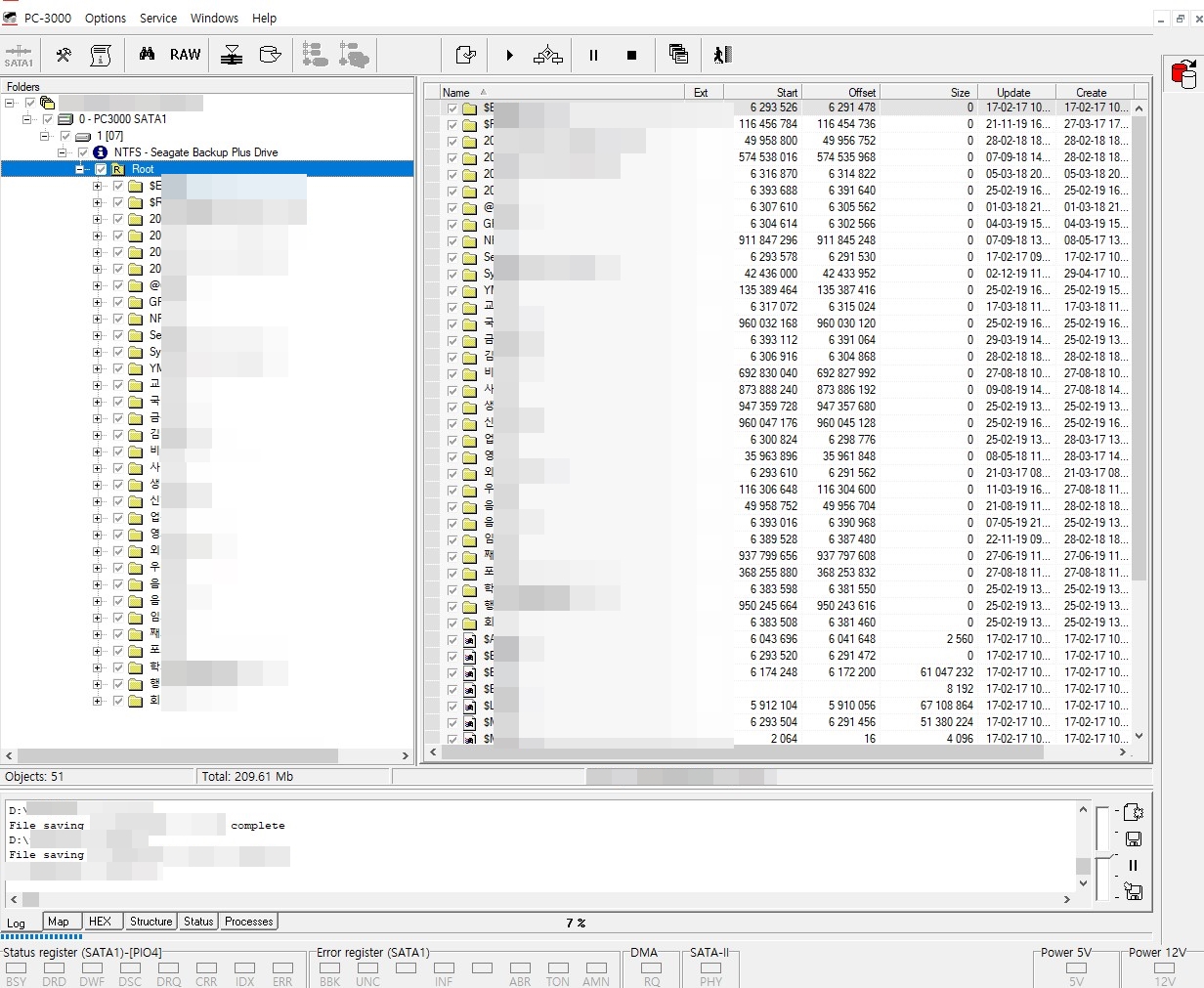Click the save log floppy icon
The height and width of the screenshot is (988, 1204).
click(x=1134, y=838)
